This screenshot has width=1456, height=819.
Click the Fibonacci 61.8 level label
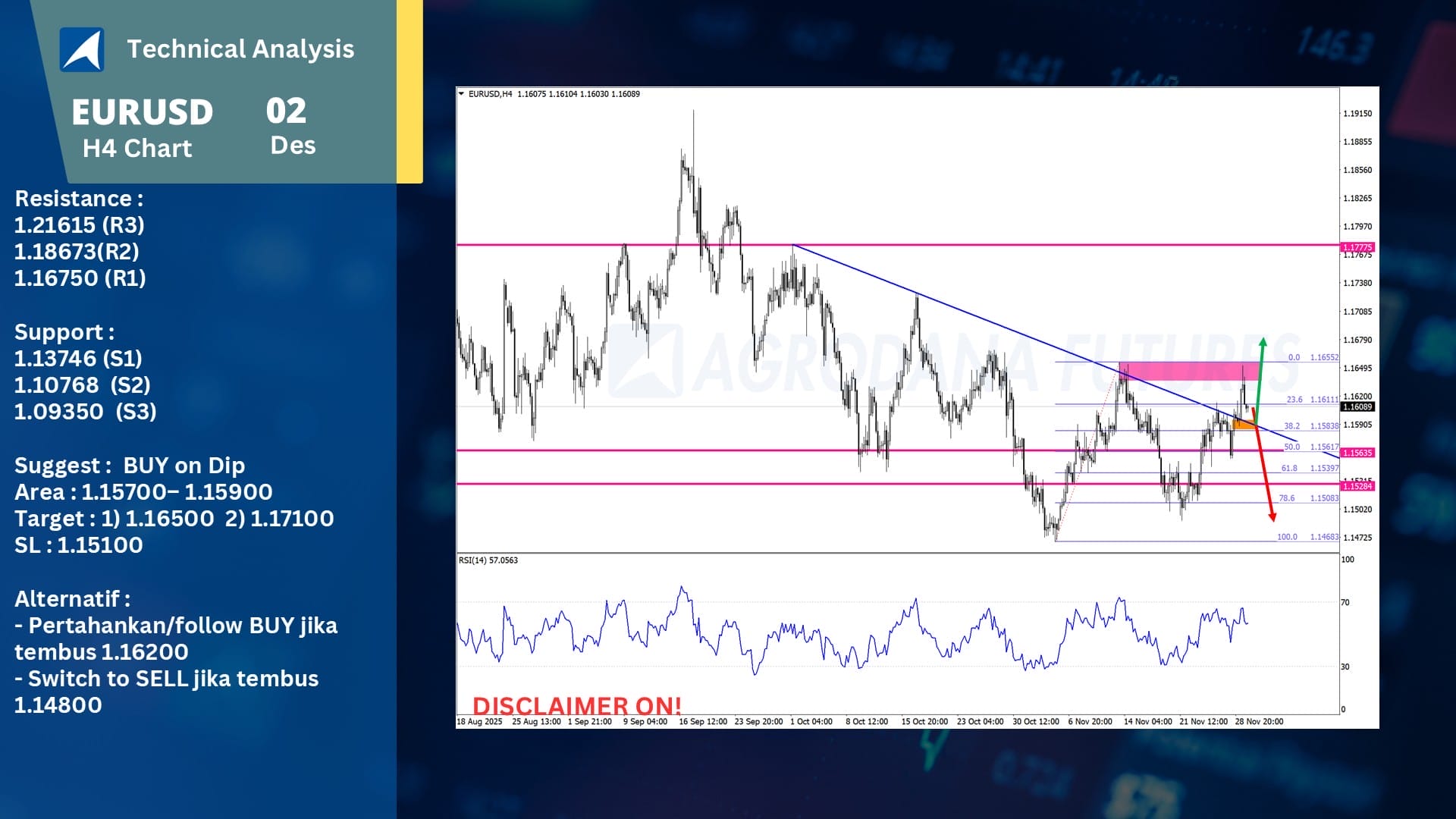pos(1289,469)
